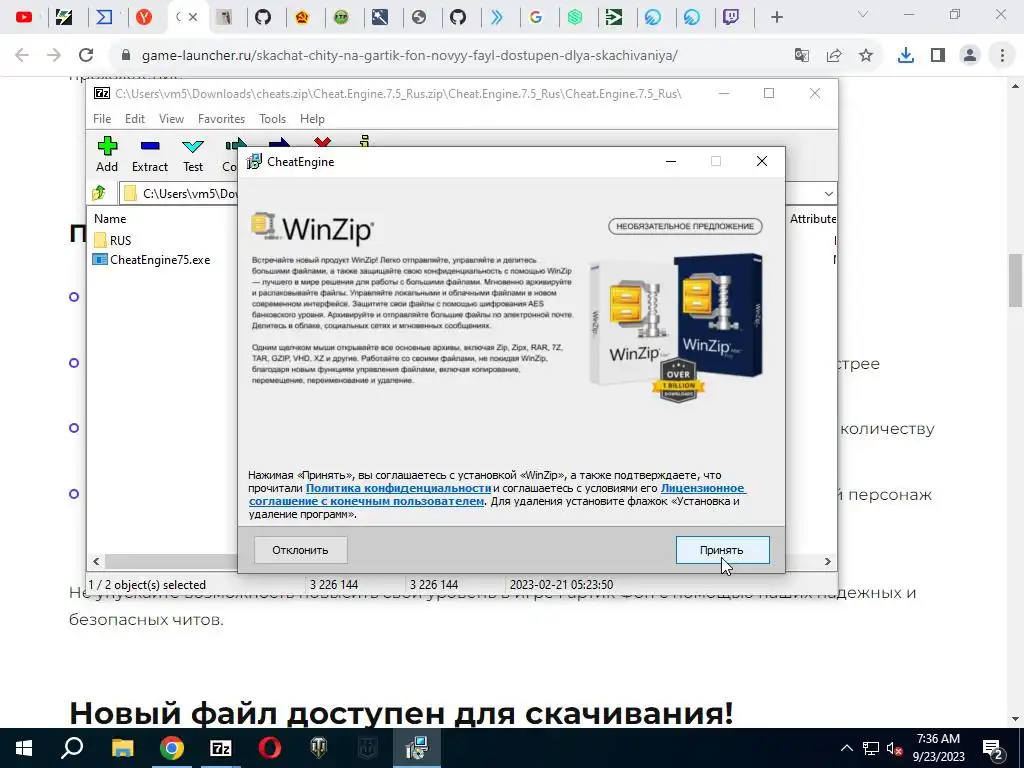This screenshot has width=1024, height=768.
Task: Open the Chrome profile menu
Action: click(970, 56)
